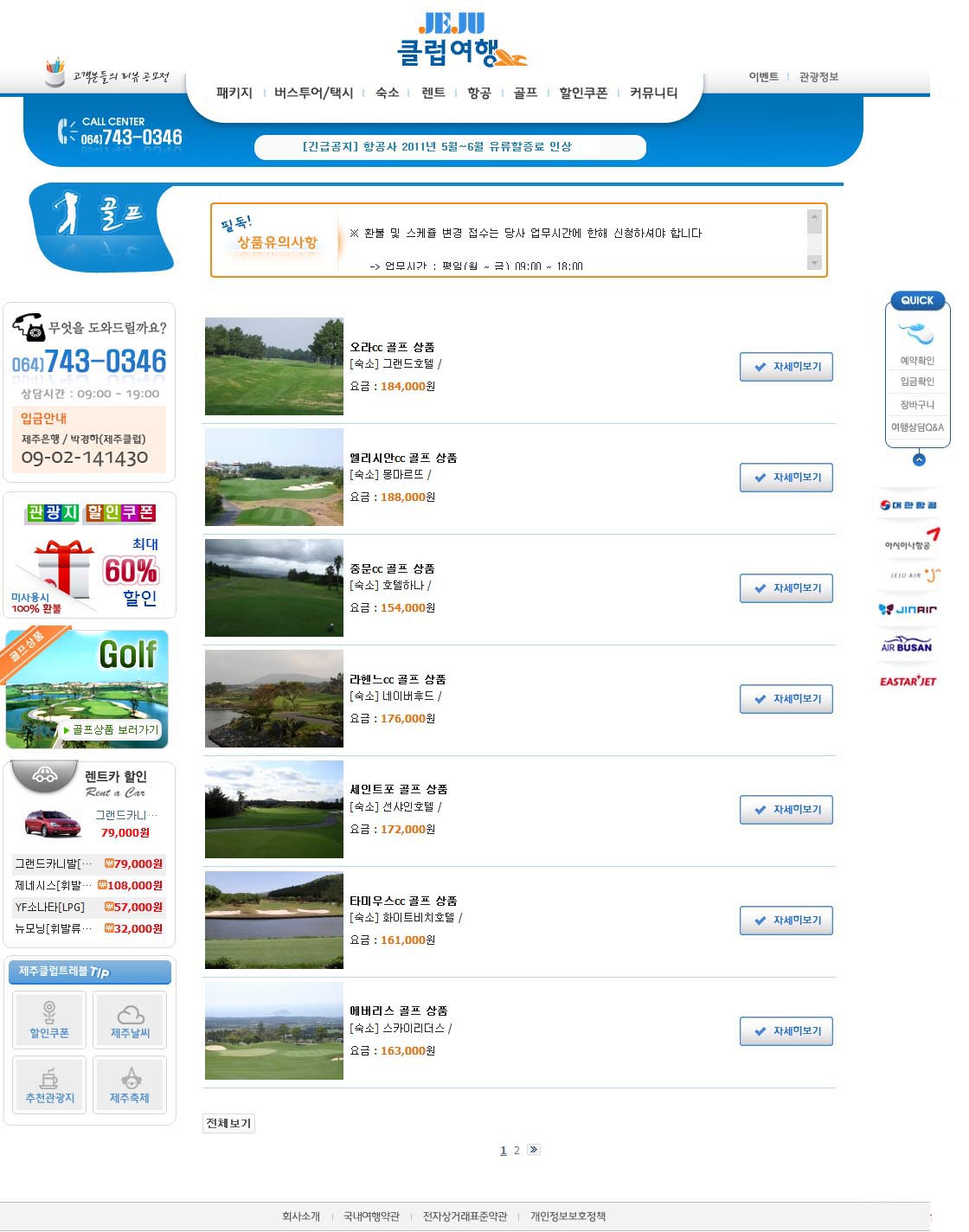Click the Korean Air airline logo

pos(908,504)
